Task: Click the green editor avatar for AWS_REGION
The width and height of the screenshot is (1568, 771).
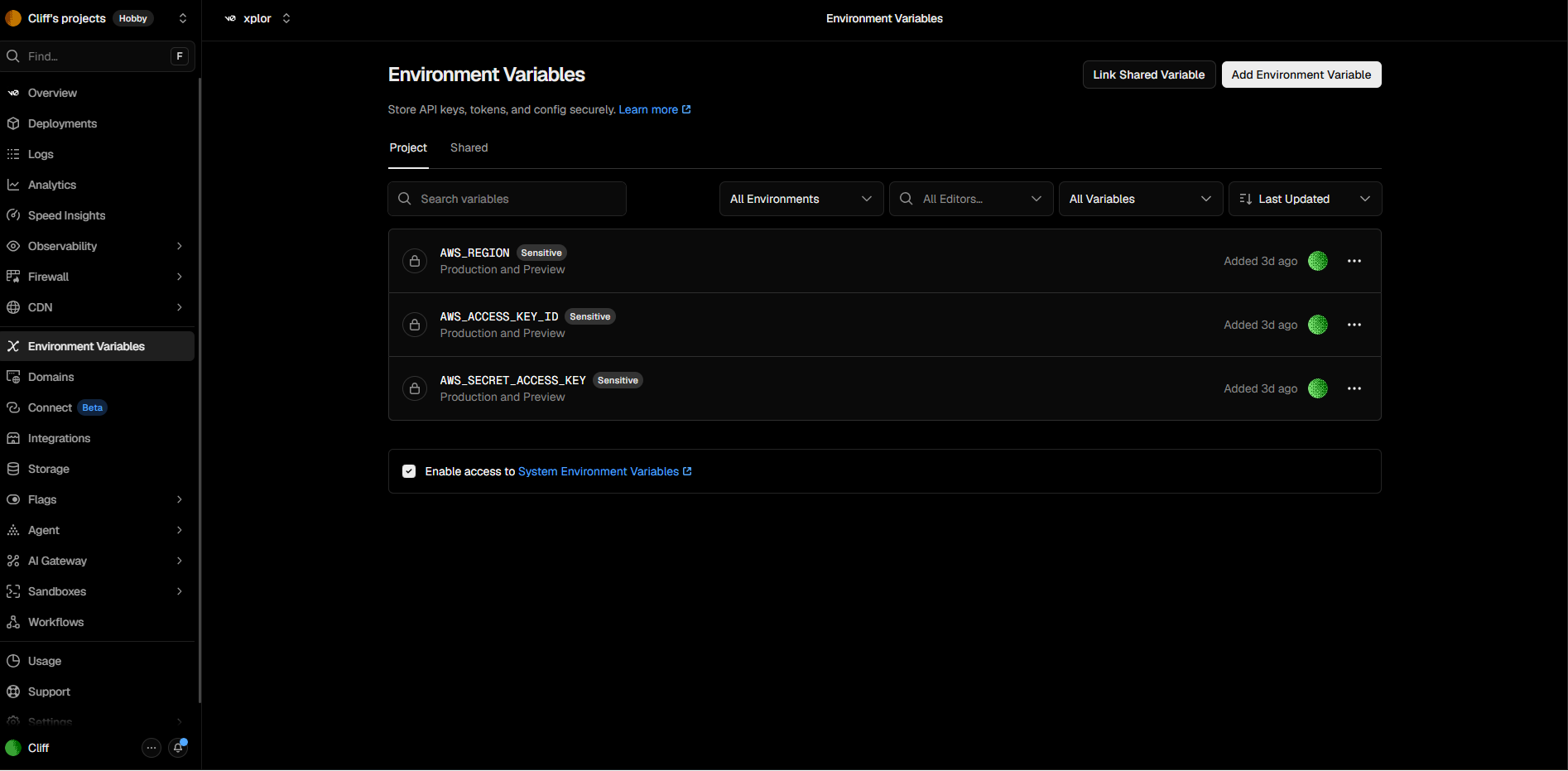Action: point(1318,261)
